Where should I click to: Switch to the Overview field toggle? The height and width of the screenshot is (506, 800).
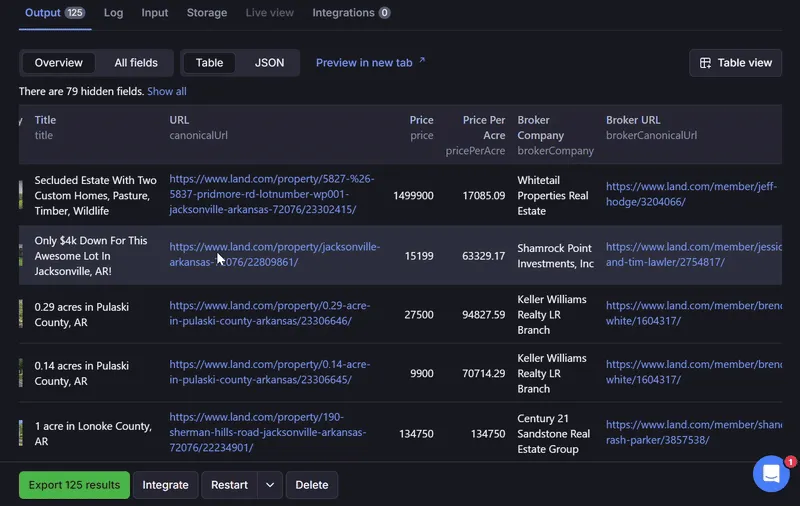tap(59, 63)
